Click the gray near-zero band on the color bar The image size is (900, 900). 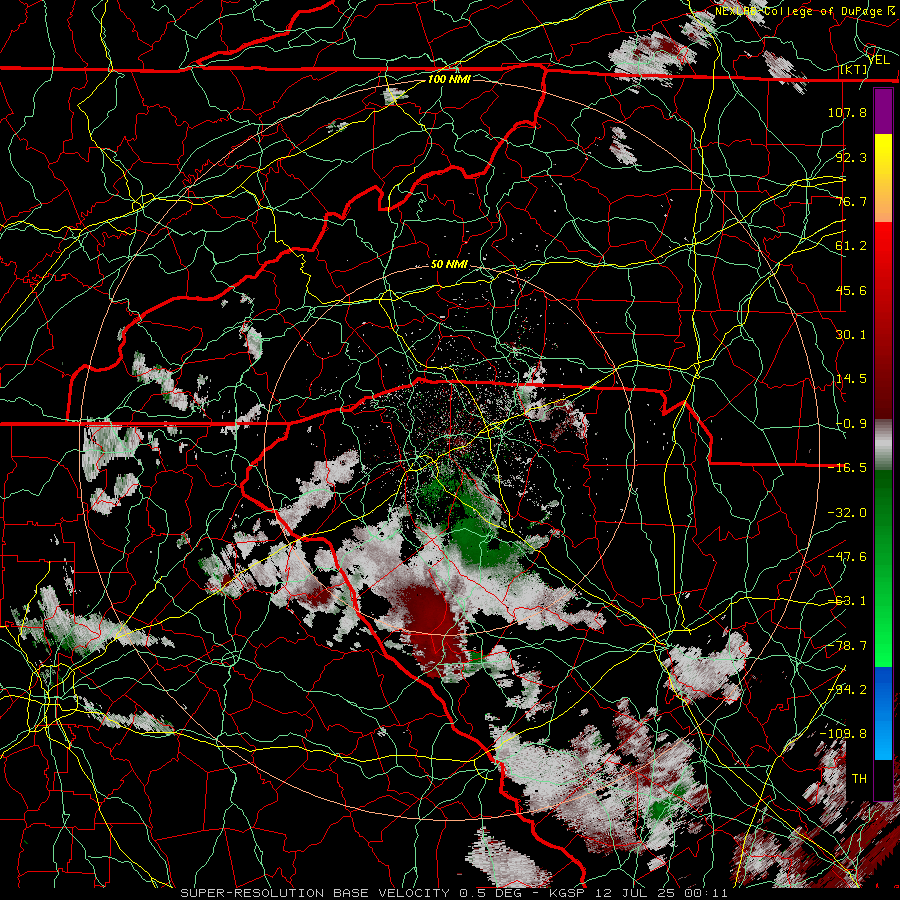(x=883, y=445)
